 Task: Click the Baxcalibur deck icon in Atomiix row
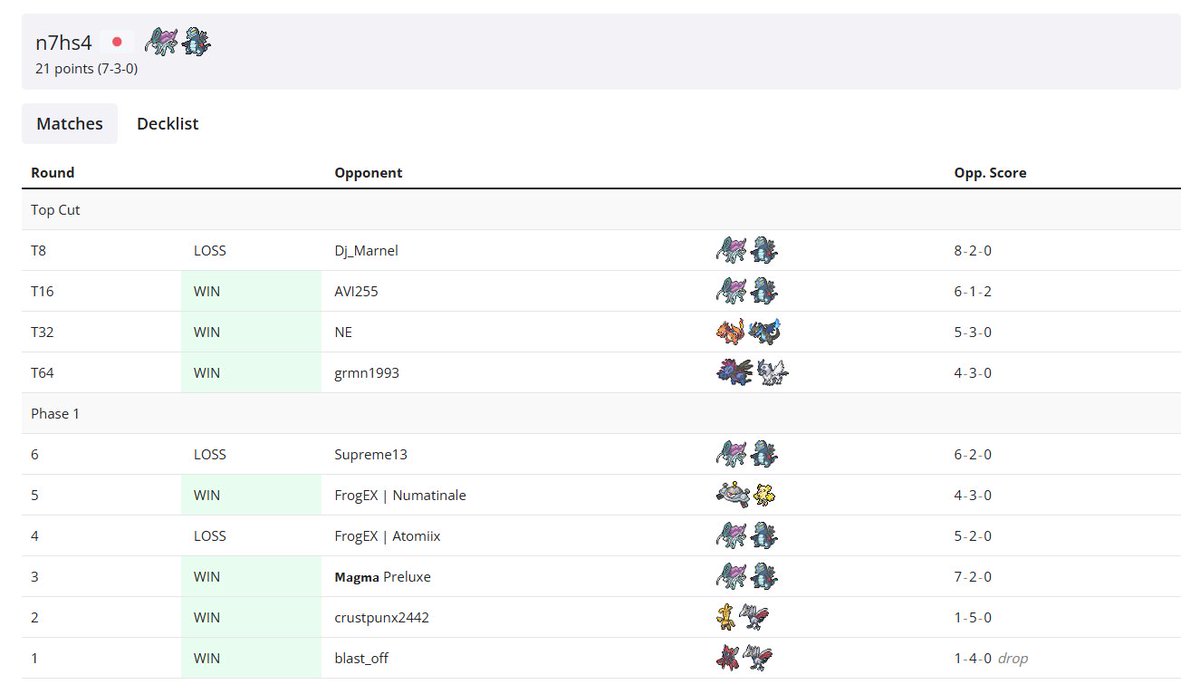(764, 536)
